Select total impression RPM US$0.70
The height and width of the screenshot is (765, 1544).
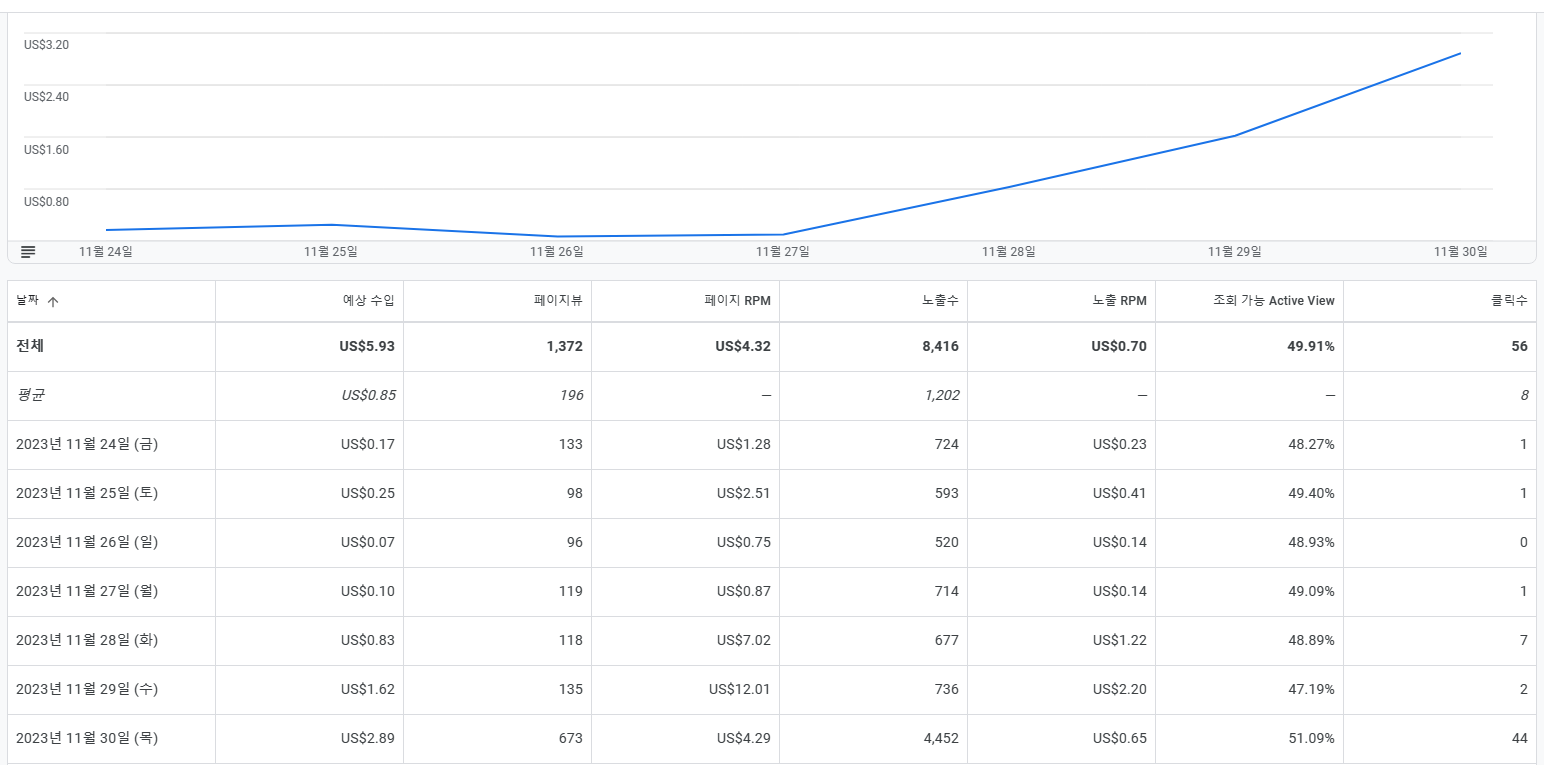(x=1119, y=346)
